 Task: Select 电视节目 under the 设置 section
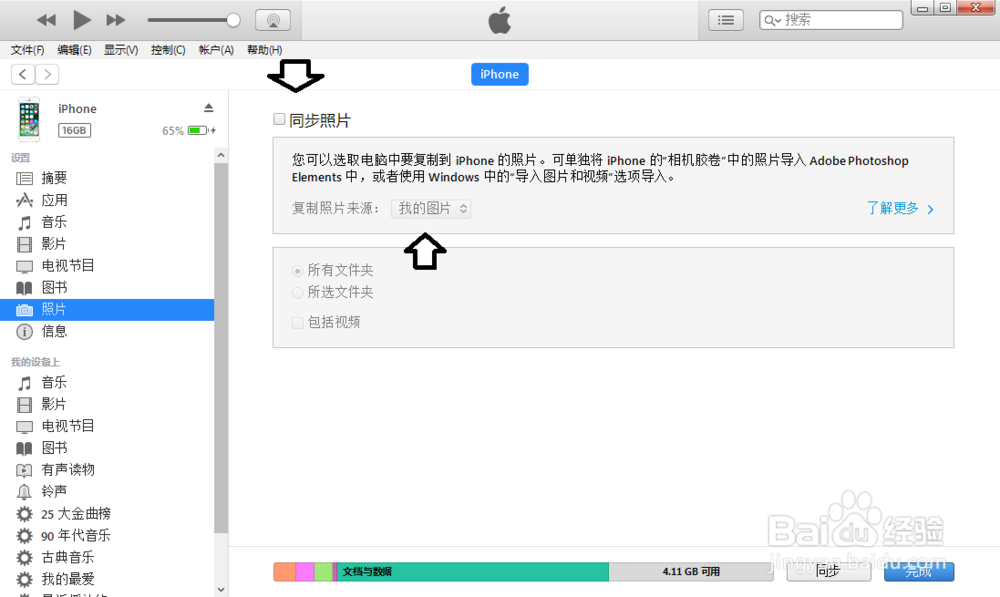[107, 265]
